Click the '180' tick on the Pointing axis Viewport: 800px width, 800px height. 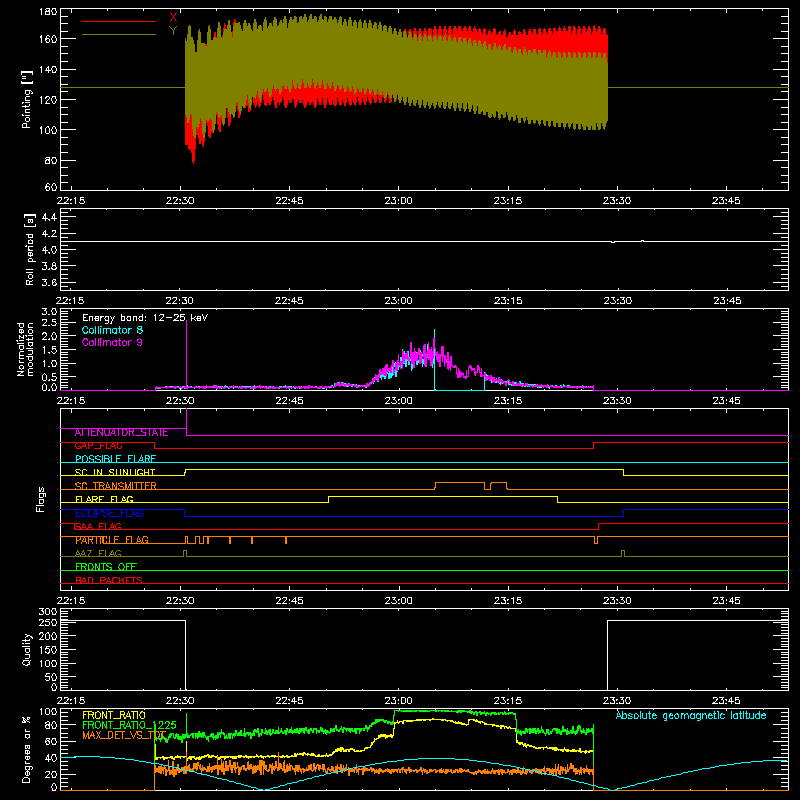(x=48, y=12)
